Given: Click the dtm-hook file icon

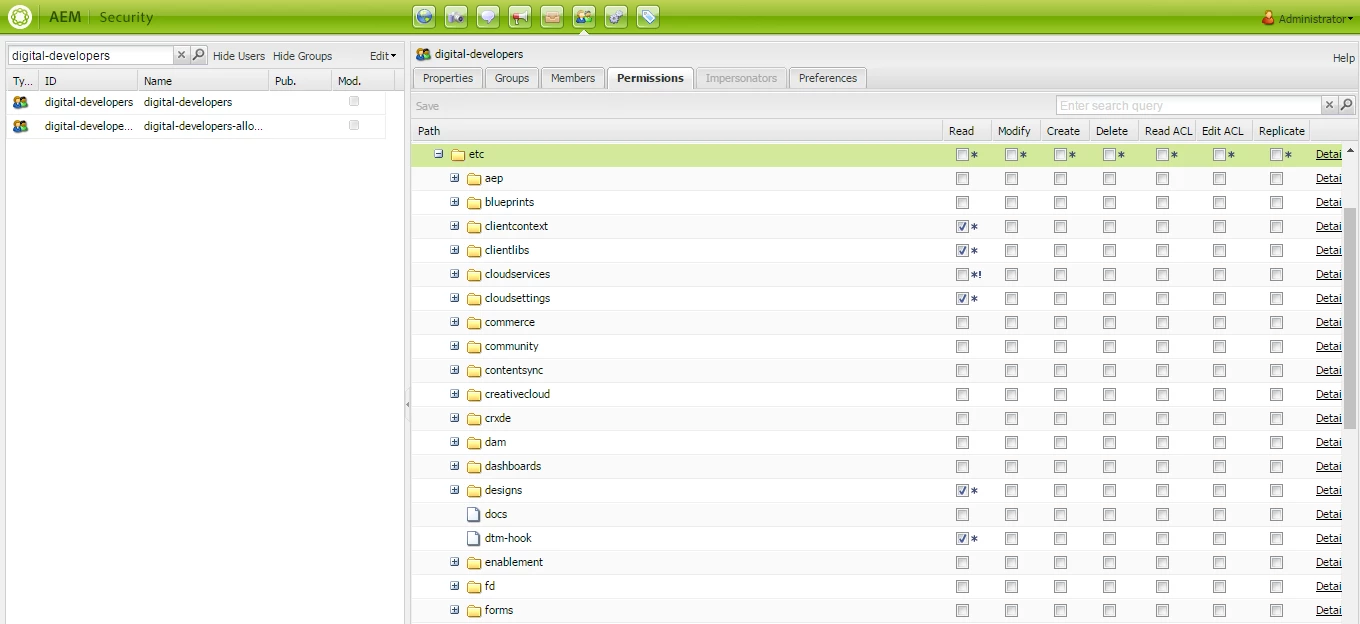Looking at the screenshot, I should tap(474, 538).
